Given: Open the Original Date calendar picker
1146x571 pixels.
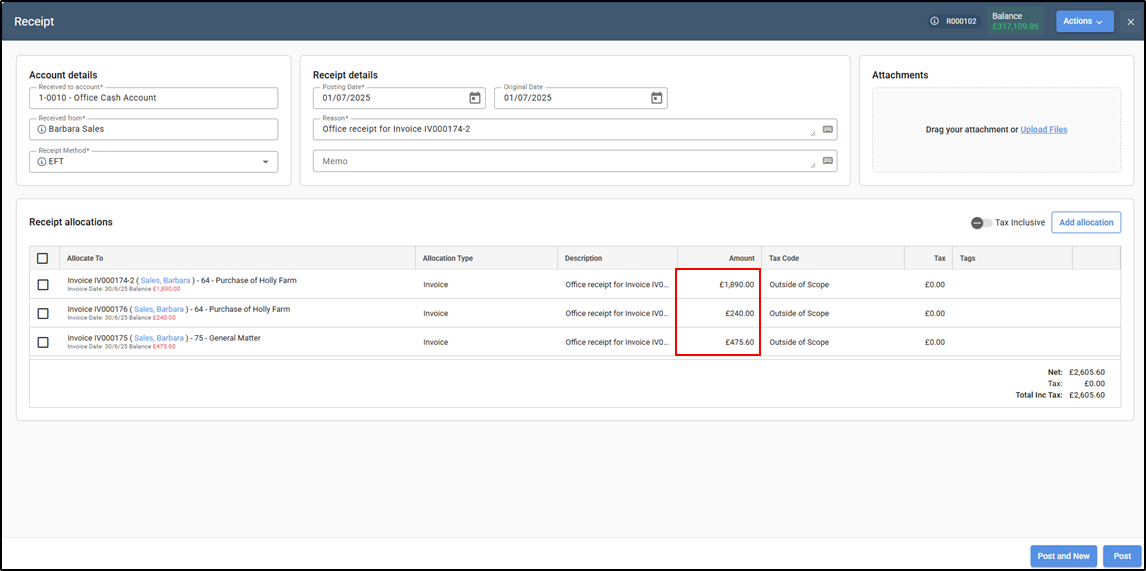Looking at the screenshot, I should pos(656,98).
